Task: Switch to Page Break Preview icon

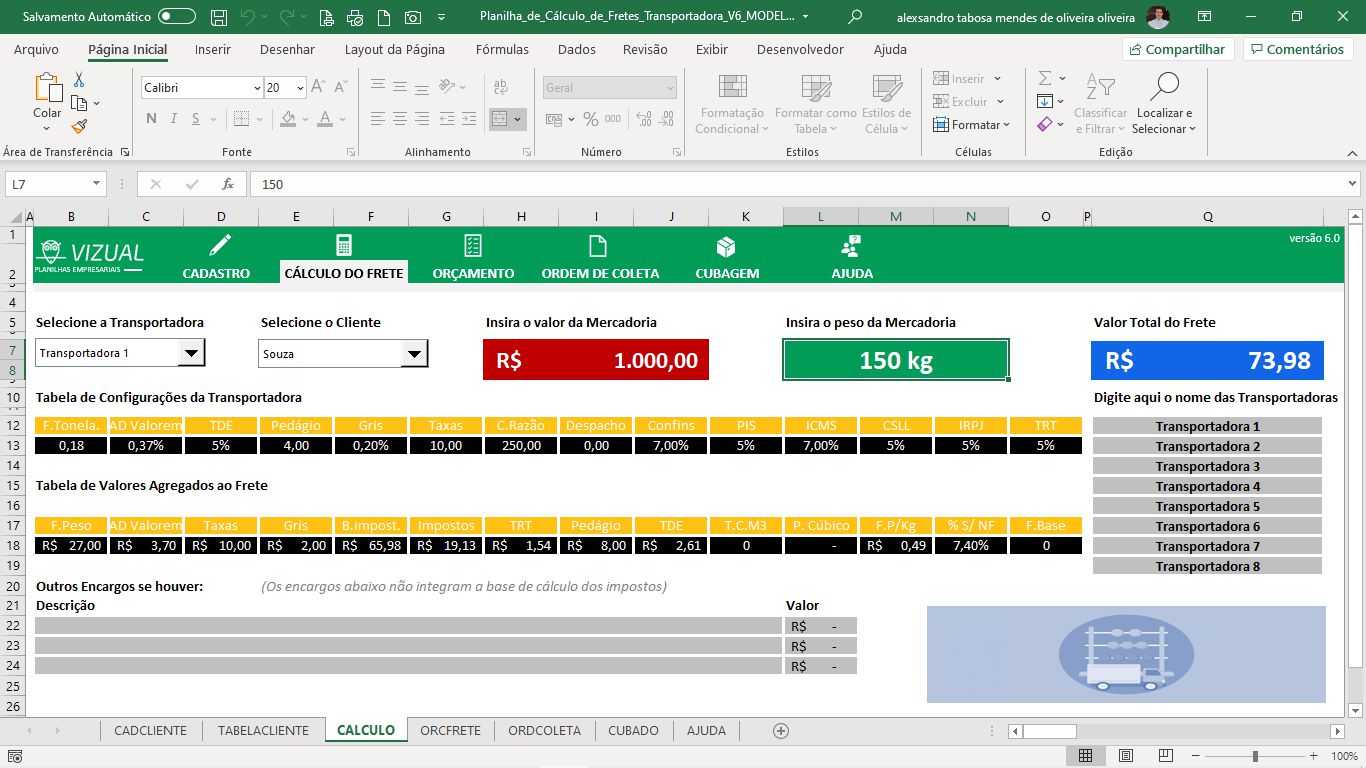Action: pyautogui.click(x=1167, y=756)
